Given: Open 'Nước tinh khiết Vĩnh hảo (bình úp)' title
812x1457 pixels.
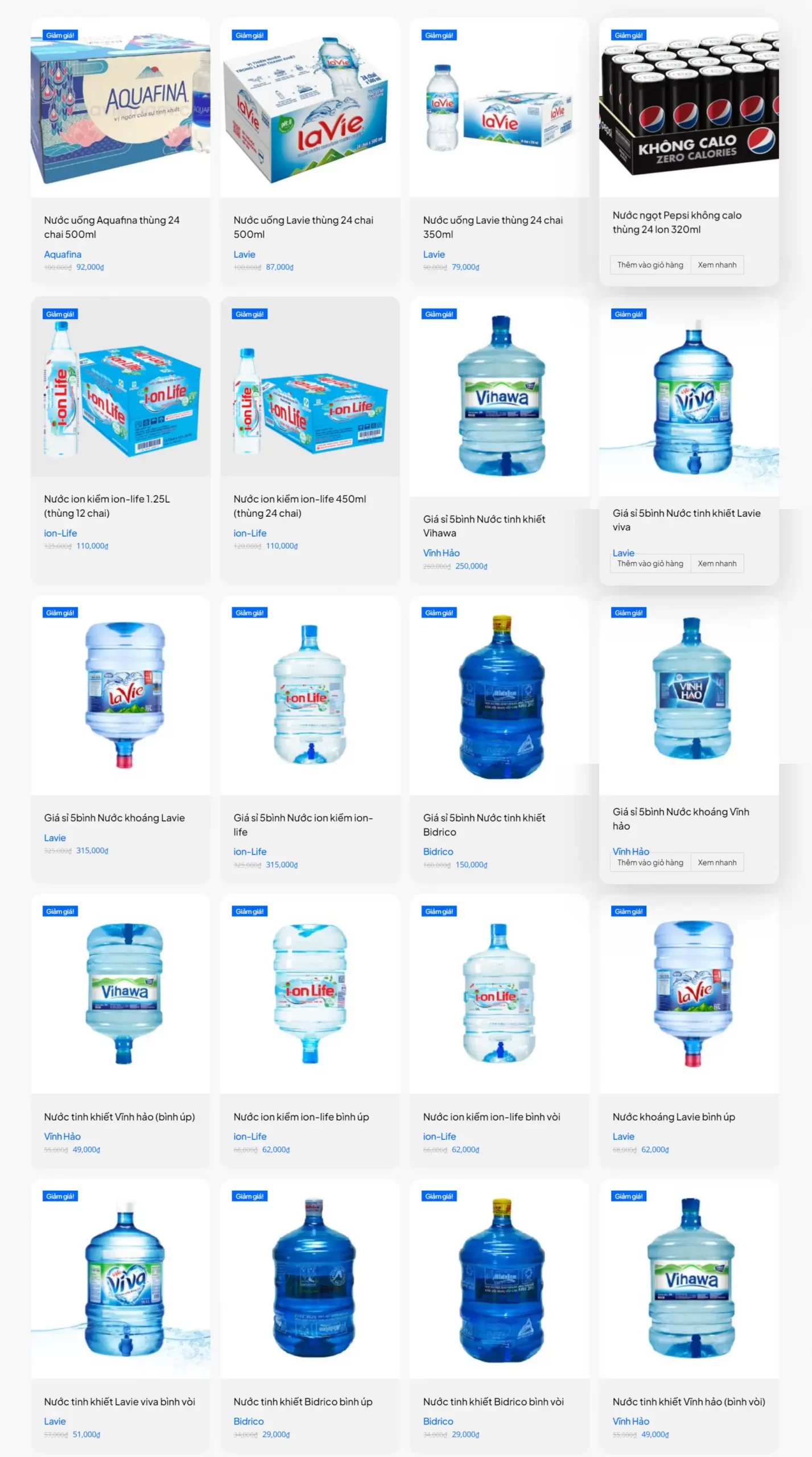Looking at the screenshot, I should (119, 1117).
